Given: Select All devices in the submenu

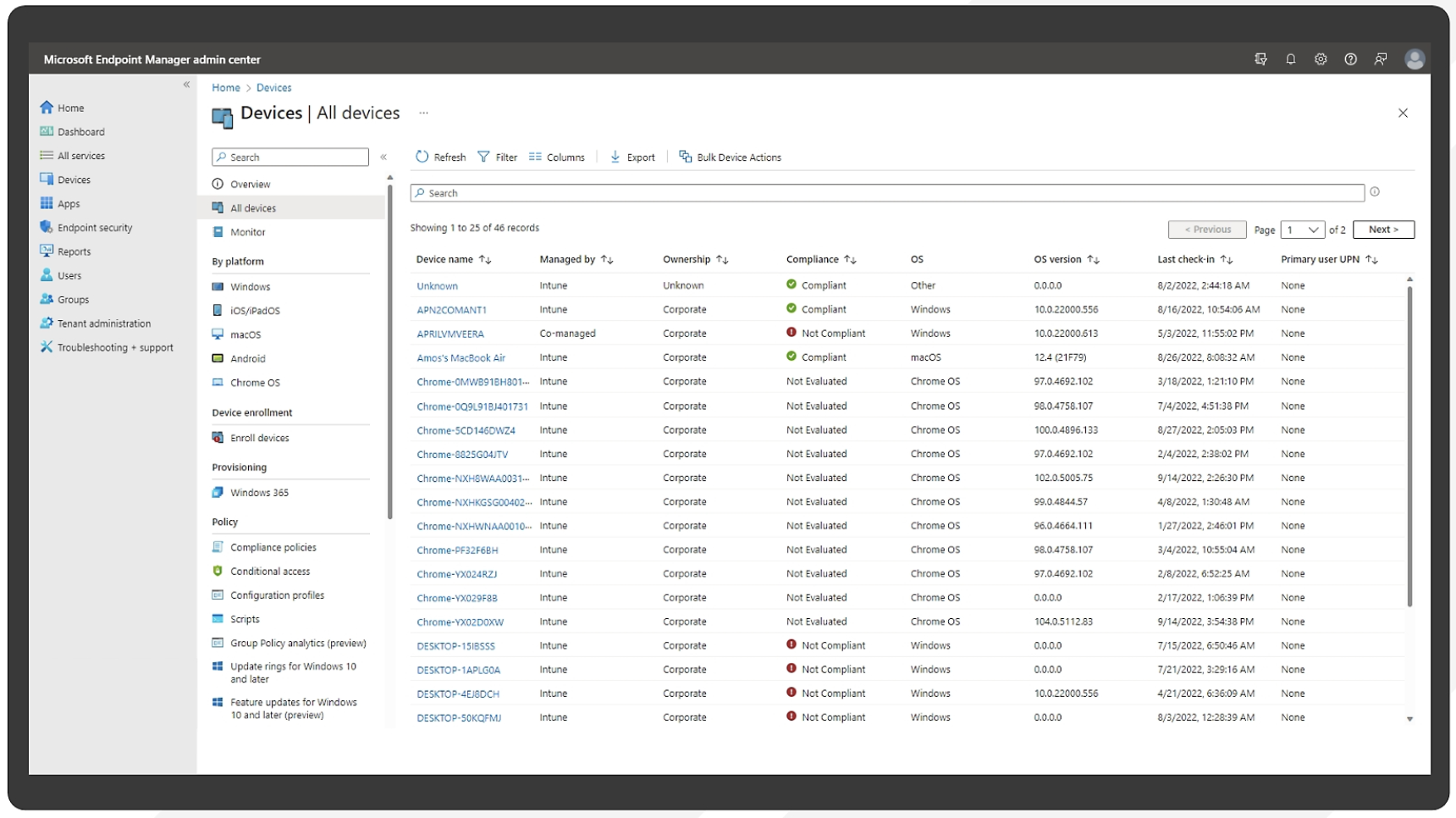Looking at the screenshot, I should 291,207.
